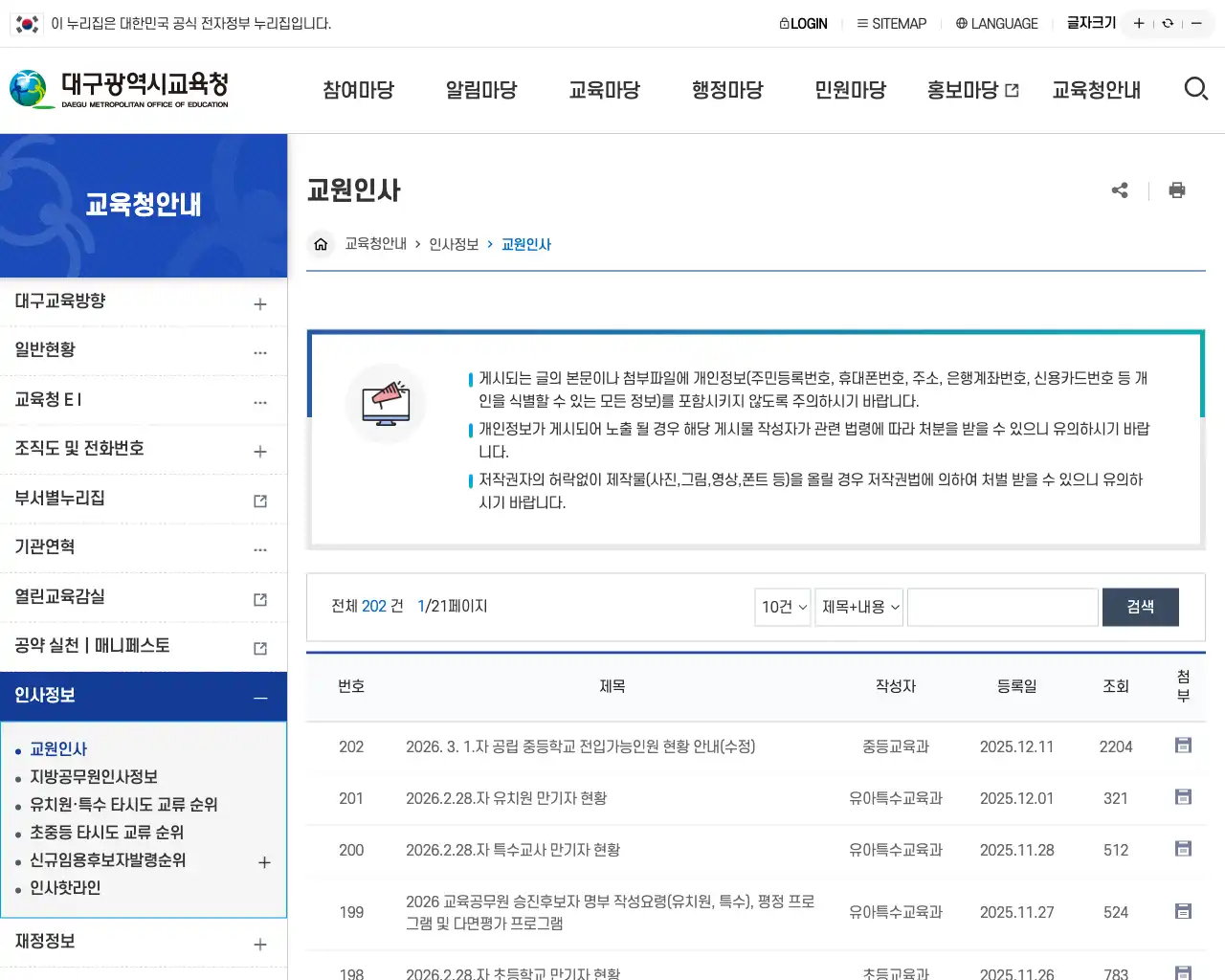The width and height of the screenshot is (1225, 980).
Task: Collapse the 인사정보 sidebar section
Action: [x=259, y=697]
